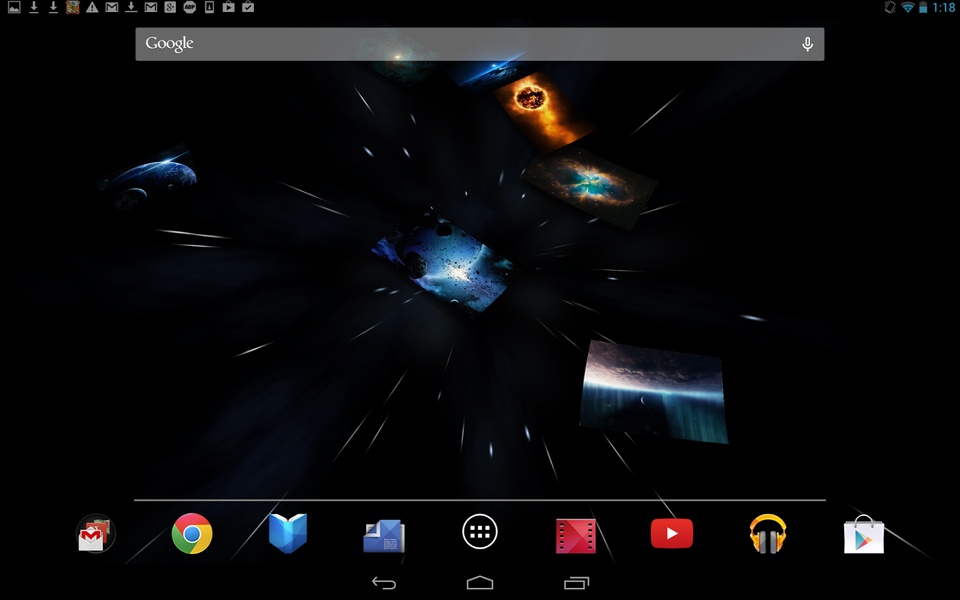This screenshot has height=600, width=960.
Task: Launch Google Play Music headphones app
Action: click(x=768, y=534)
